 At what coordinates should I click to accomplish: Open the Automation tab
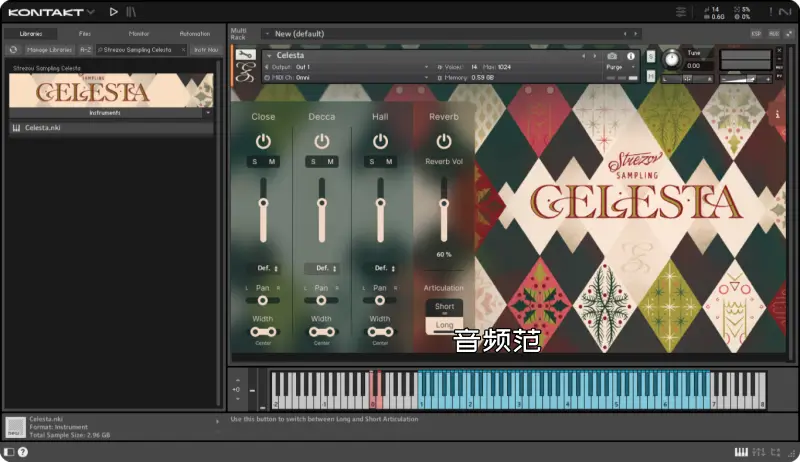point(195,33)
